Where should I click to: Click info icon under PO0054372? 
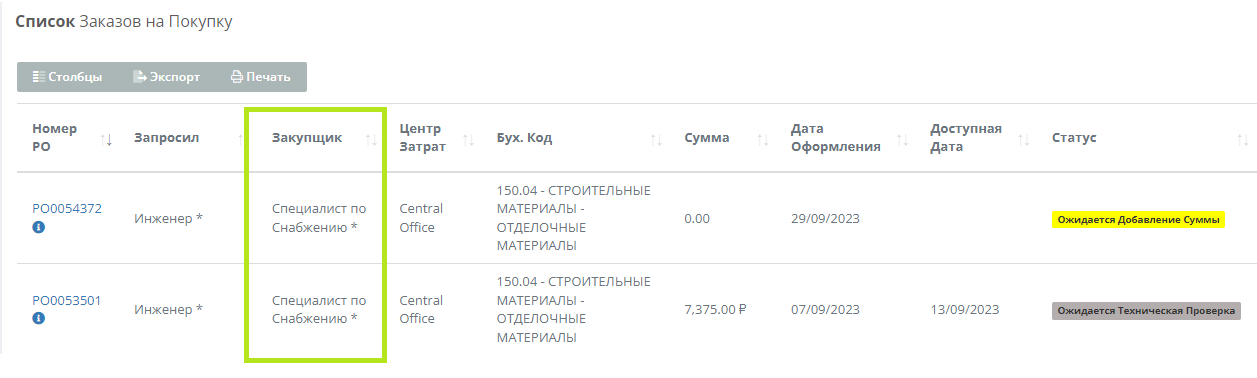(x=38, y=227)
